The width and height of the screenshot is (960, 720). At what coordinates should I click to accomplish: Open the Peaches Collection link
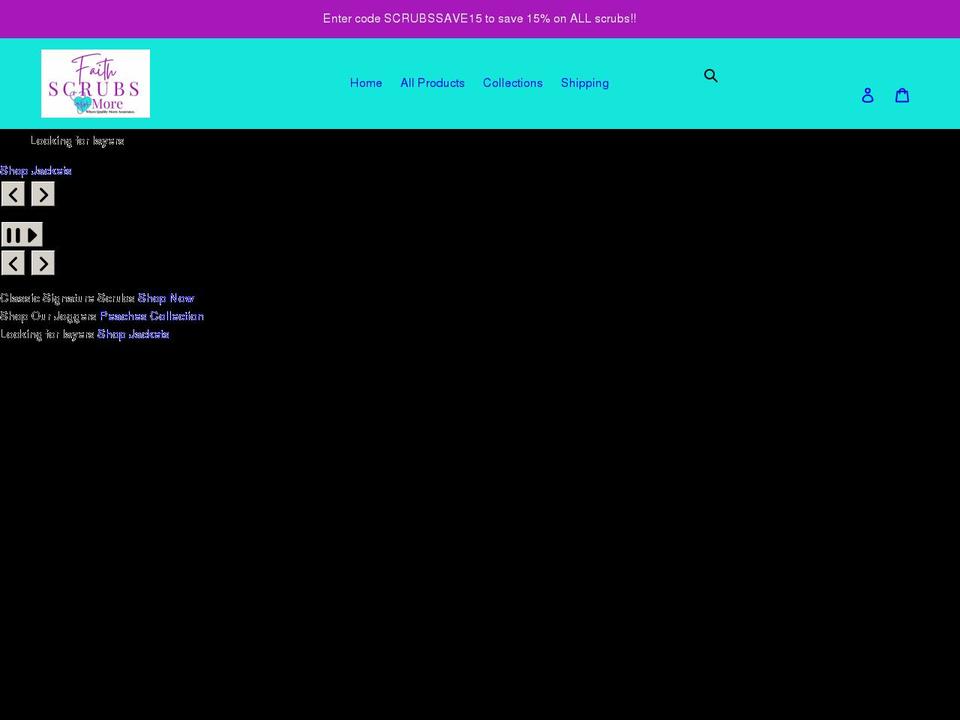click(152, 316)
